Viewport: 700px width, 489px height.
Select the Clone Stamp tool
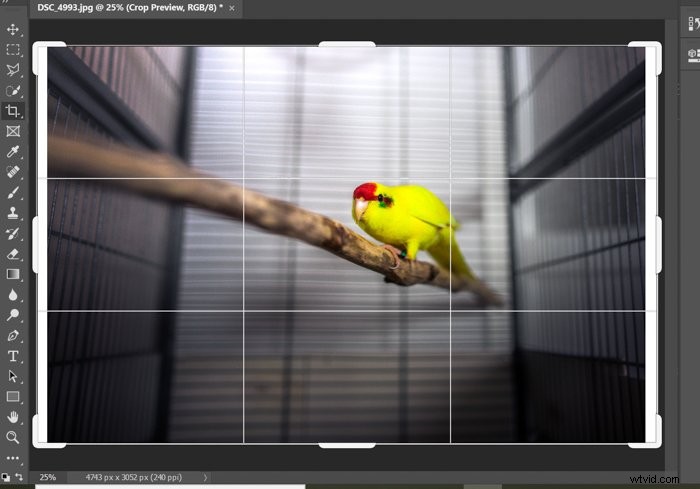click(x=12, y=213)
